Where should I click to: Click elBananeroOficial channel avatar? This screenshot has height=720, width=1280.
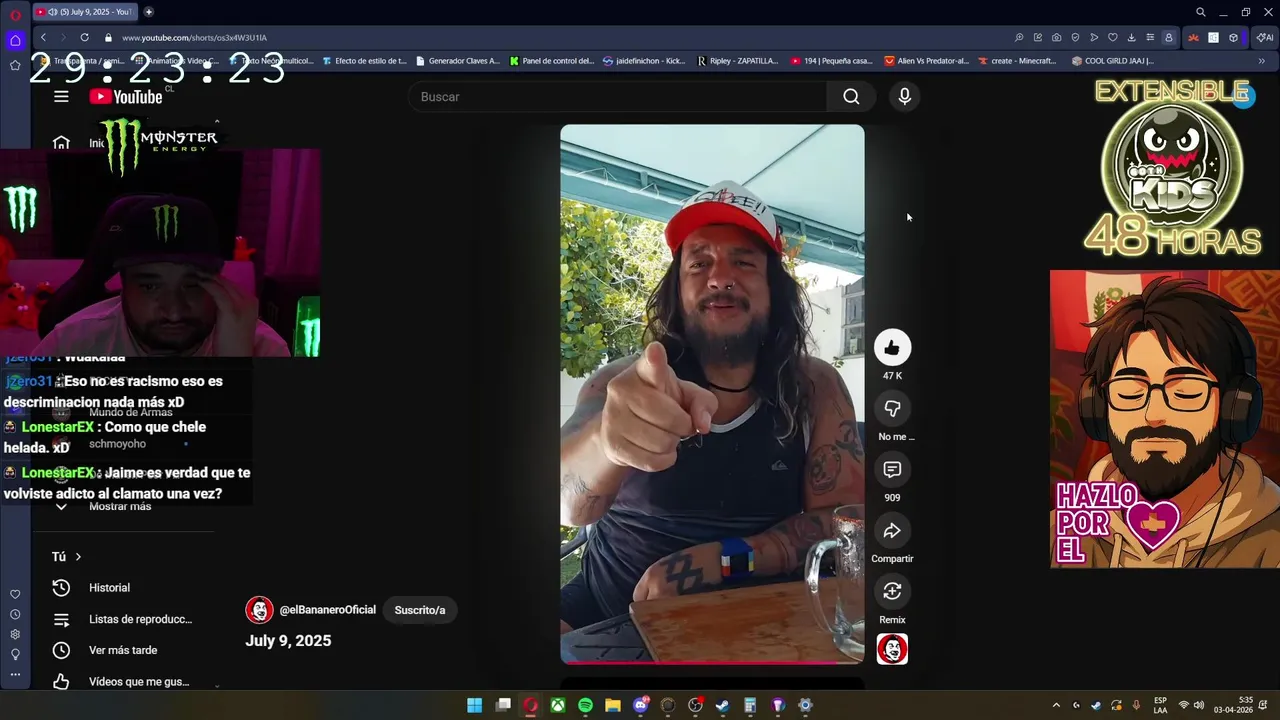point(259,610)
